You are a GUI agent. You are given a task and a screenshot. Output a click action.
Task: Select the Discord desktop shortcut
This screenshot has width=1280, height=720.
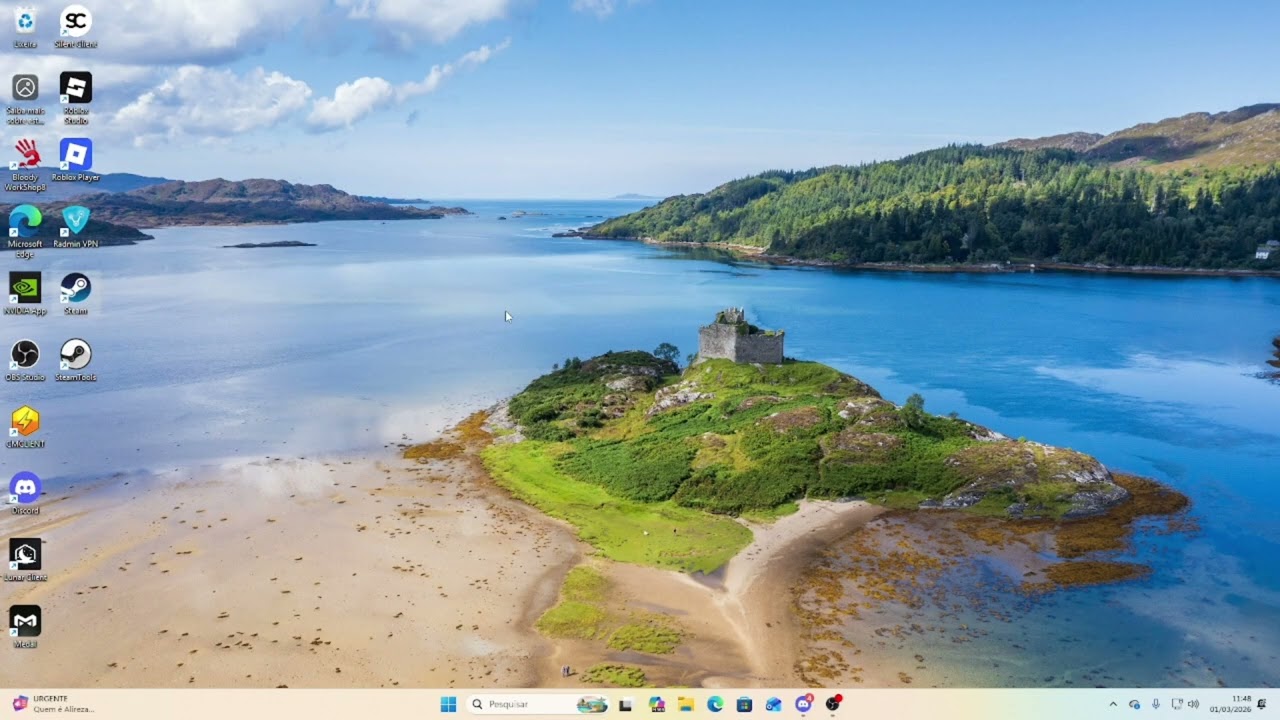coord(25,493)
